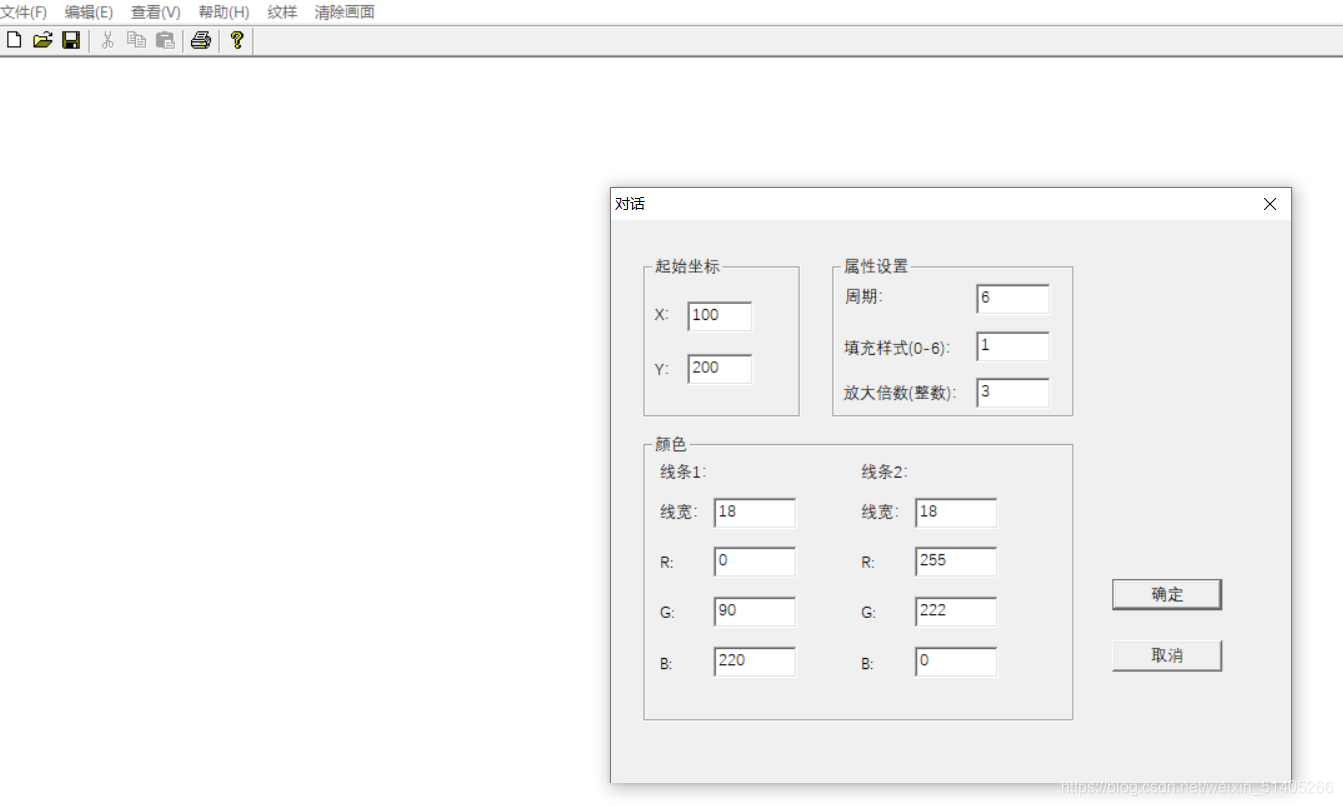Click the 线条1: heading text
Image resolution: width=1343 pixels, height=806 pixels.
(x=683, y=472)
